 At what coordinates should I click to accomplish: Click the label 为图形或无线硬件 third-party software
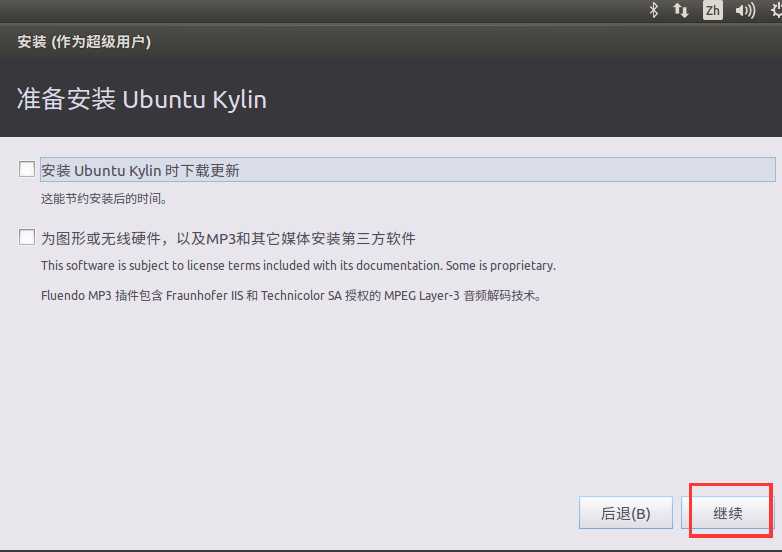click(x=228, y=238)
